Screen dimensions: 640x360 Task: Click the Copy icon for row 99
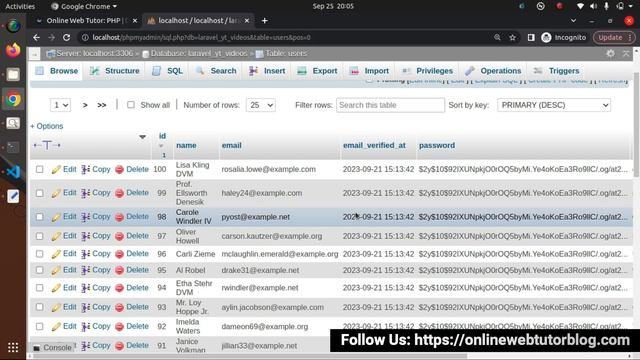[x=85, y=193]
